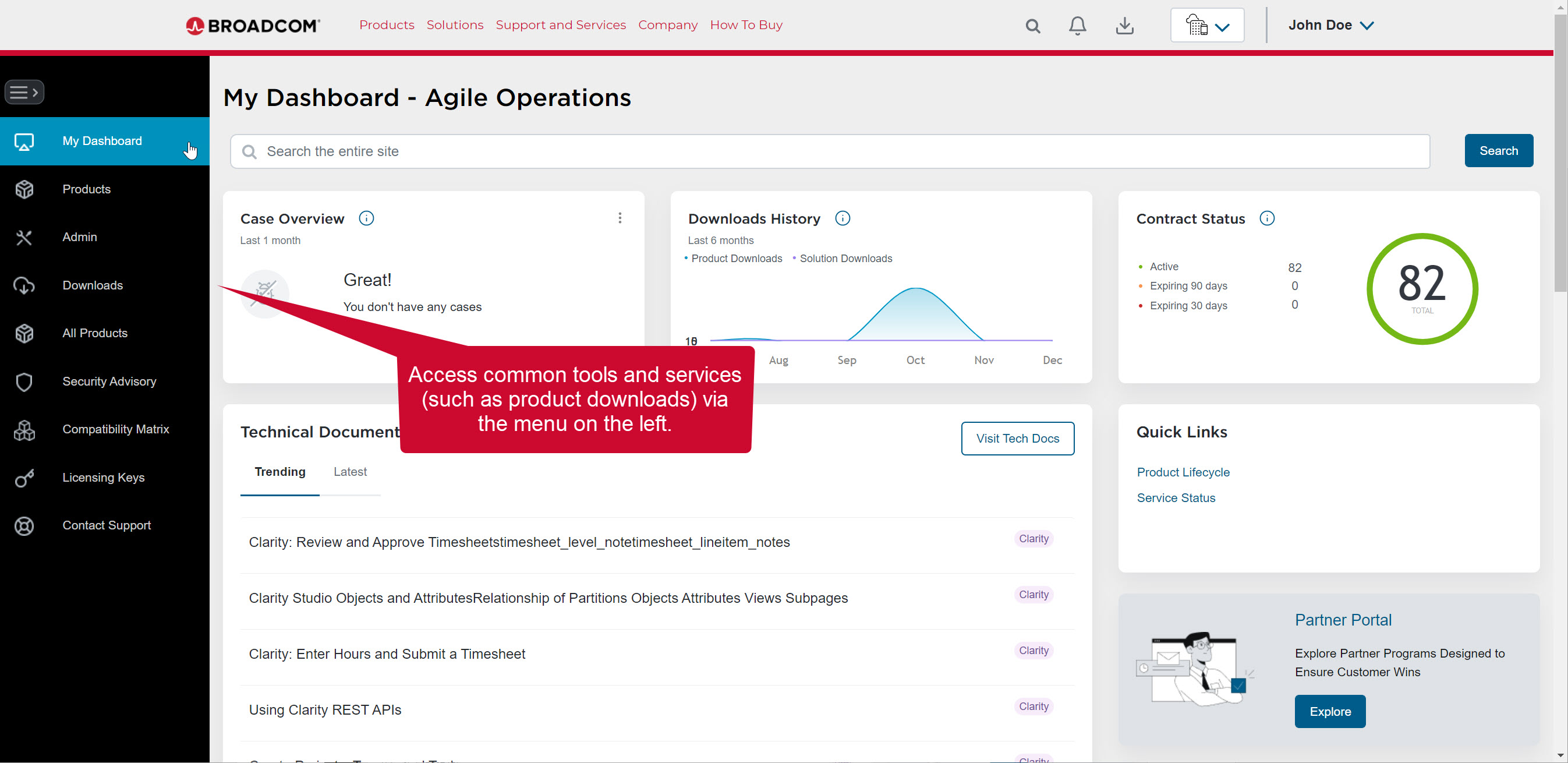Switch to the Latest tab
The image size is (1568, 763).
[350, 472]
